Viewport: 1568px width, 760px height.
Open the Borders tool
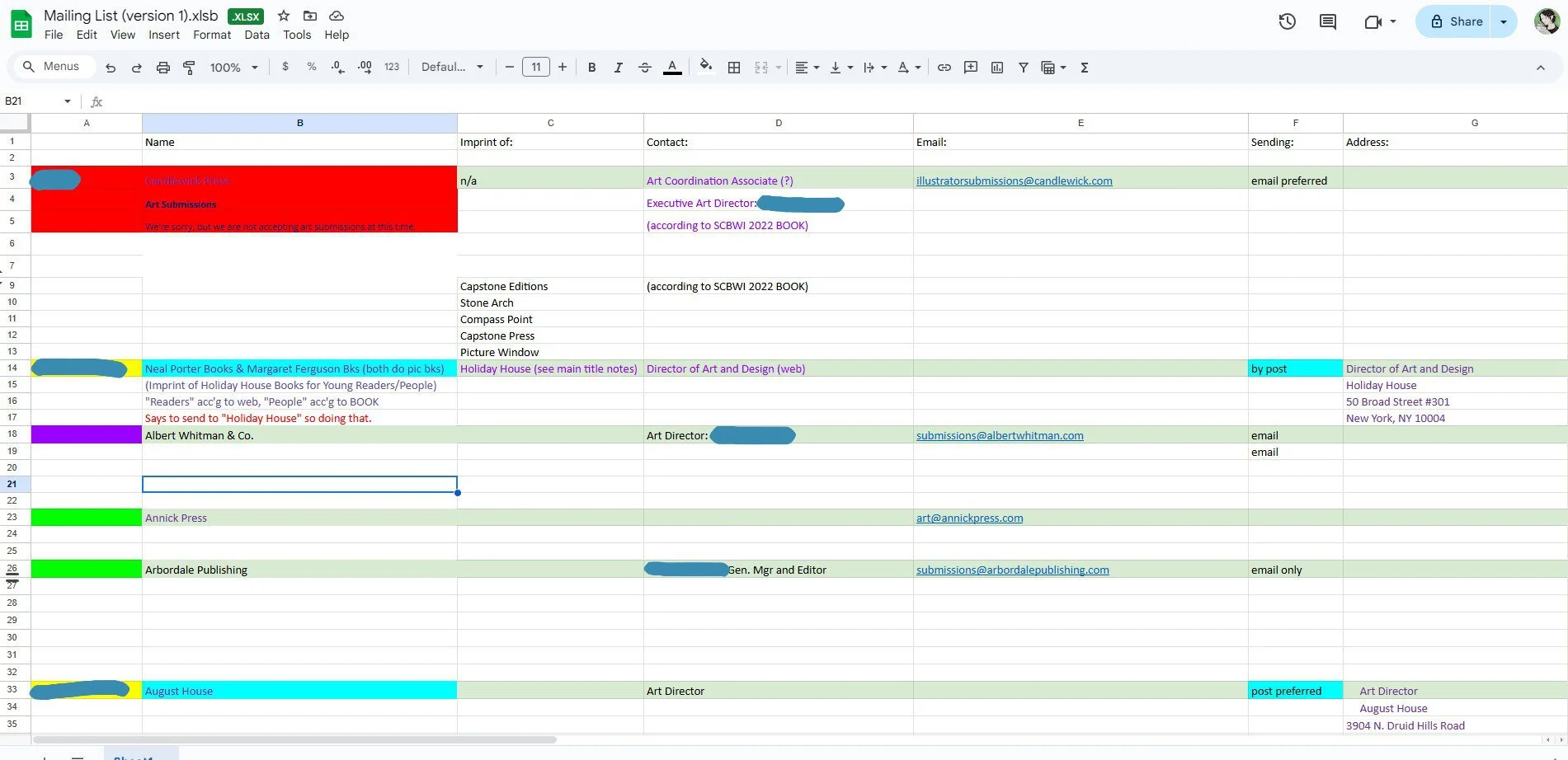pos(734,68)
